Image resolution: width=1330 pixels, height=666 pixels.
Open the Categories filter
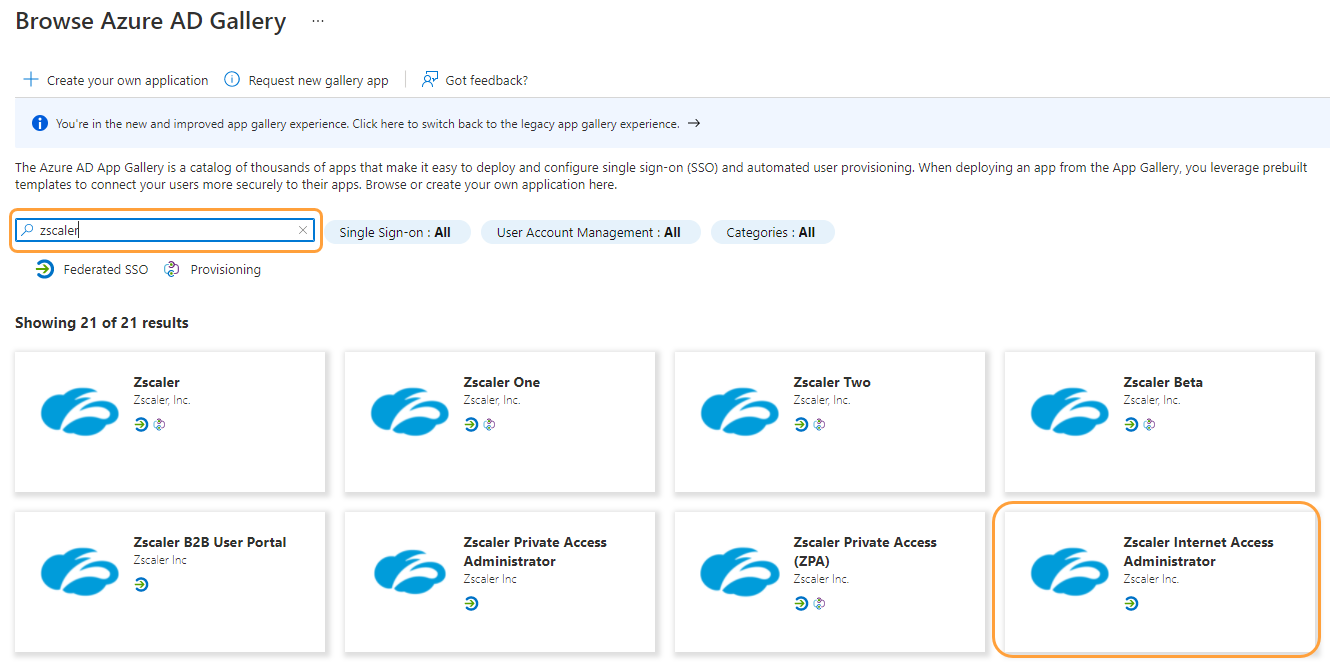pos(772,231)
